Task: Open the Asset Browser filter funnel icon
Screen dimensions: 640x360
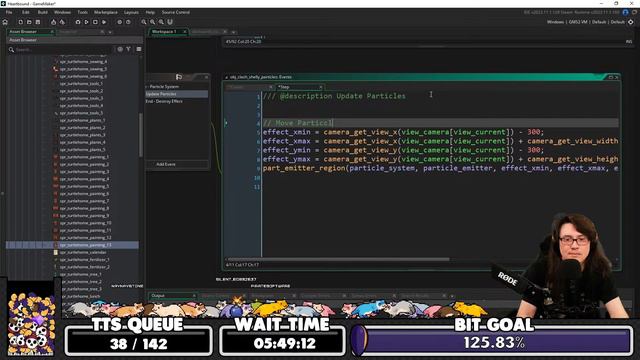Action: click(129, 49)
